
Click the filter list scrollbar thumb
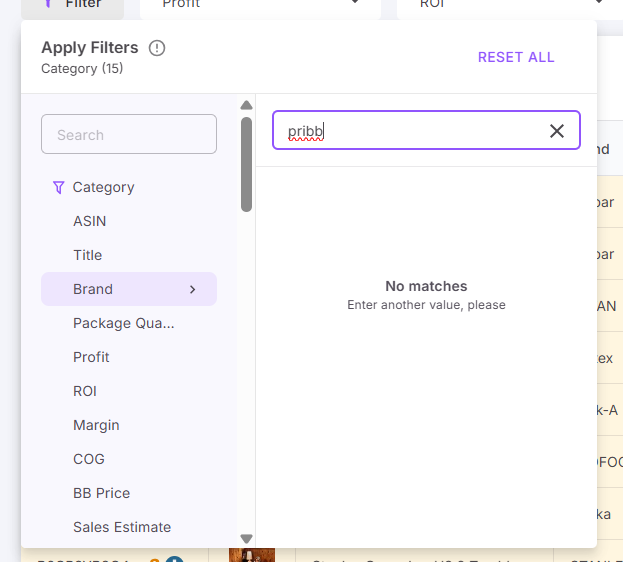pyautogui.click(x=246, y=164)
